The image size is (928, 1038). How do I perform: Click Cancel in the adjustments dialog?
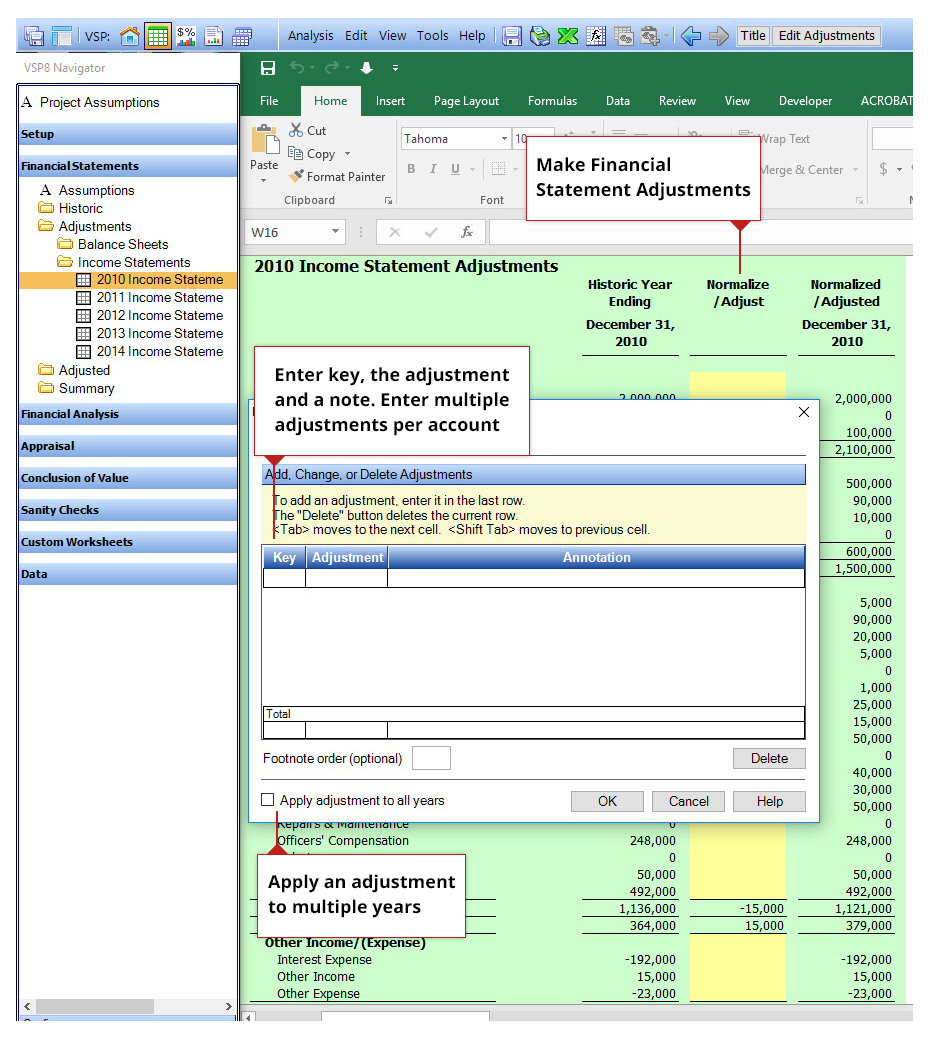point(688,801)
